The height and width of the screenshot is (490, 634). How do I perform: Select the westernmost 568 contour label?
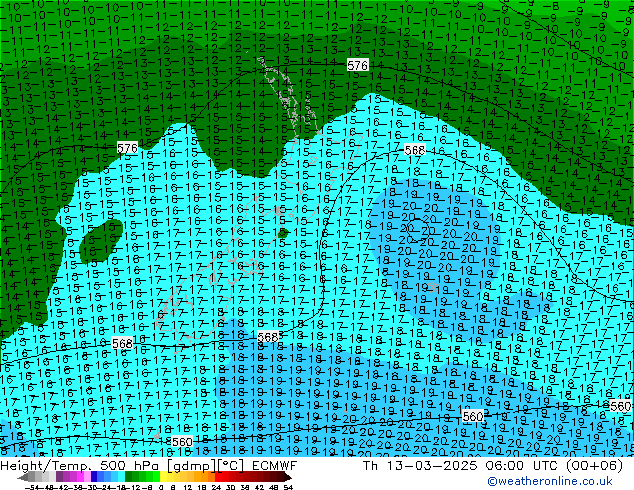tap(122, 344)
